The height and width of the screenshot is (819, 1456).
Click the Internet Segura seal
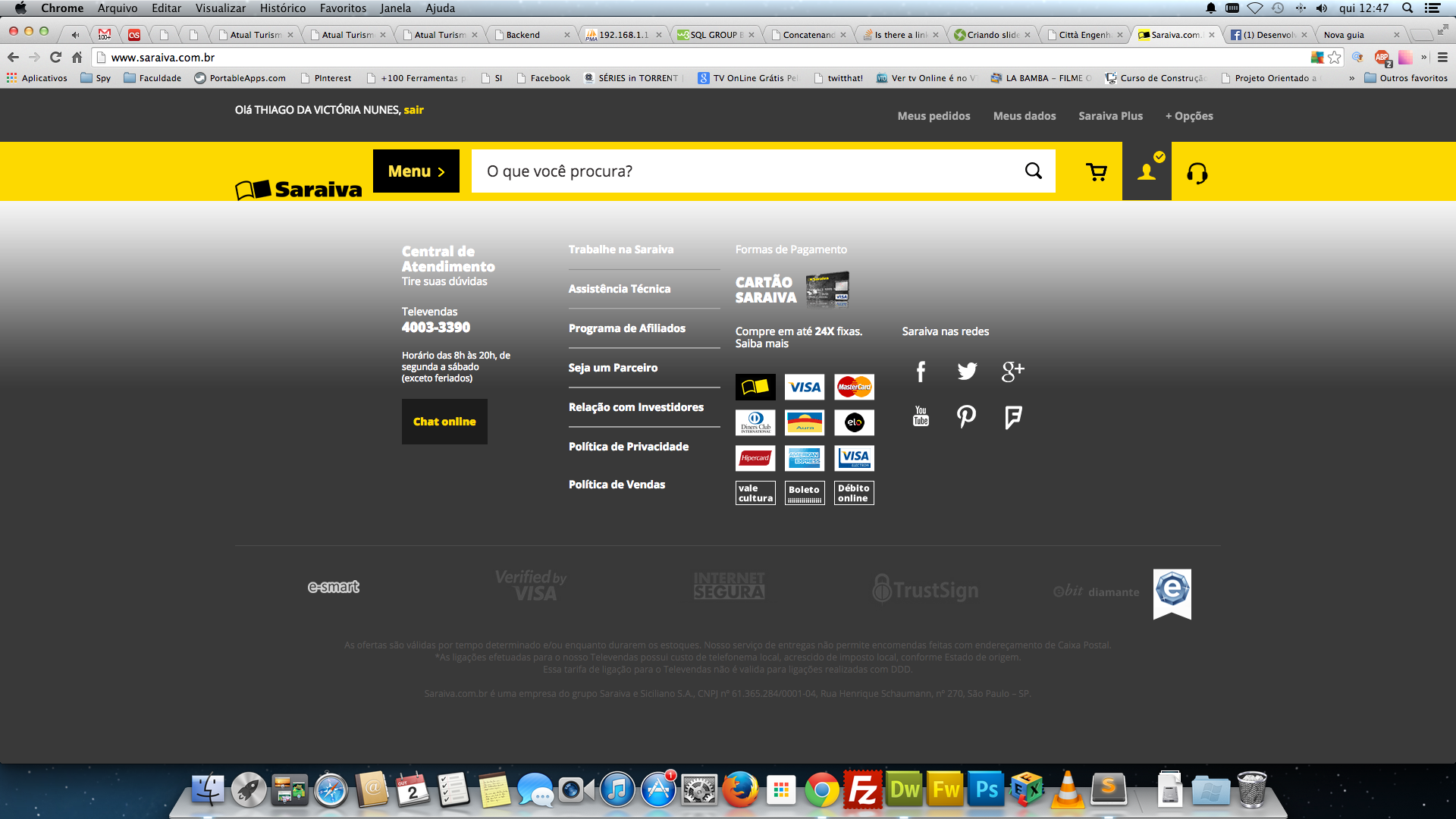[x=729, y=585]
